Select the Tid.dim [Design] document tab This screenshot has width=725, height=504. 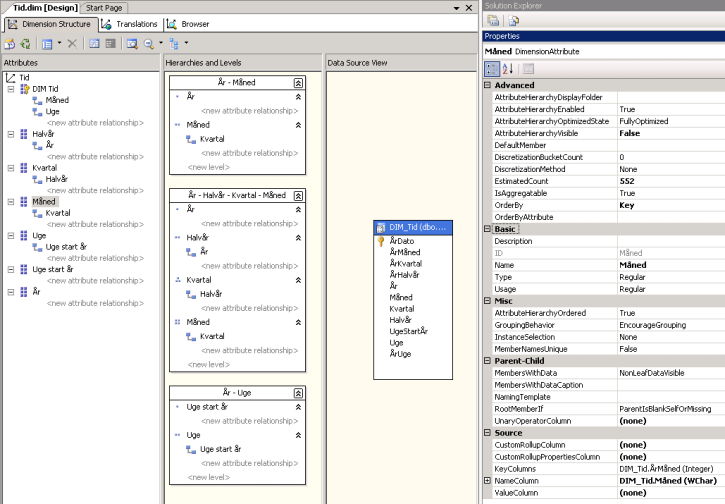(45, 8)
